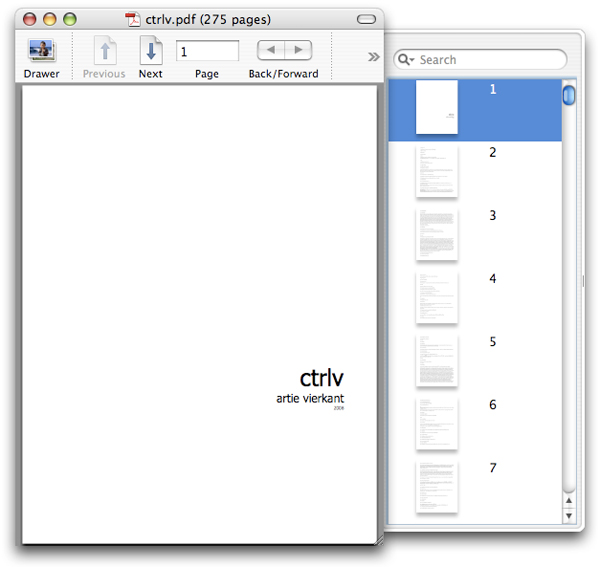The width and height of the screenshot is (600, 567).
Task: Click the scrollbar up arrow
Action: [x=569, y=501]
